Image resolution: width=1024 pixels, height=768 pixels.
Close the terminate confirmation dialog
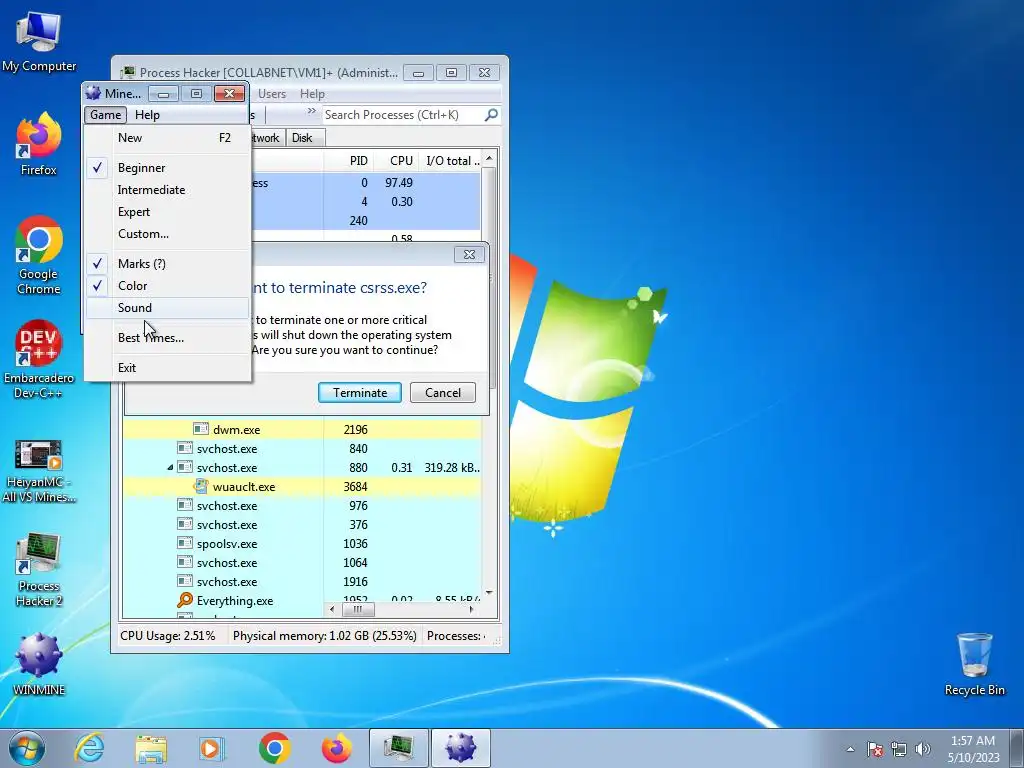(x=469, y=255)
